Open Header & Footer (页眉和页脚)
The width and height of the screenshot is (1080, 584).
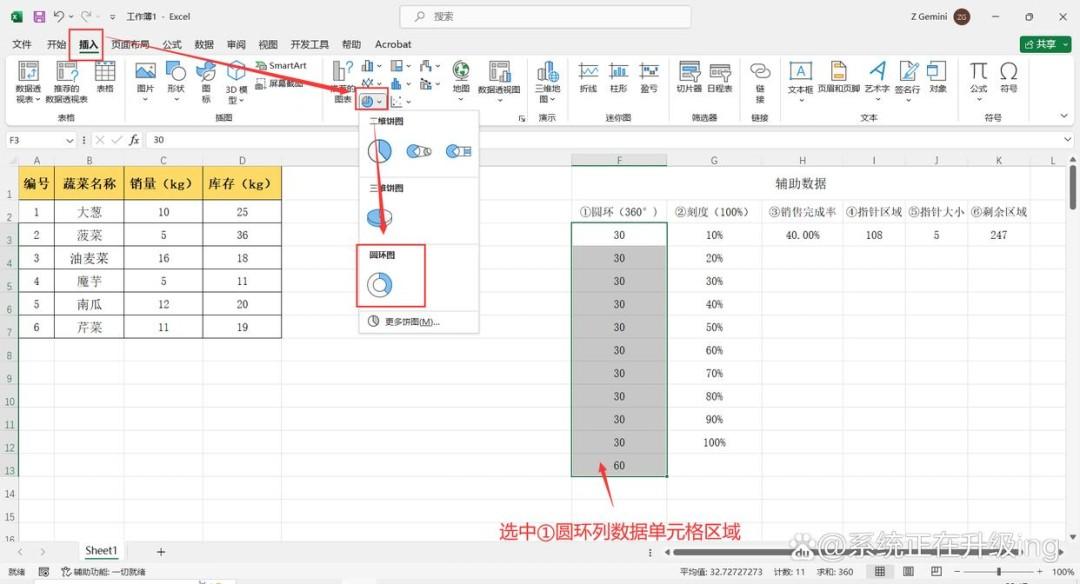[839, 77]
